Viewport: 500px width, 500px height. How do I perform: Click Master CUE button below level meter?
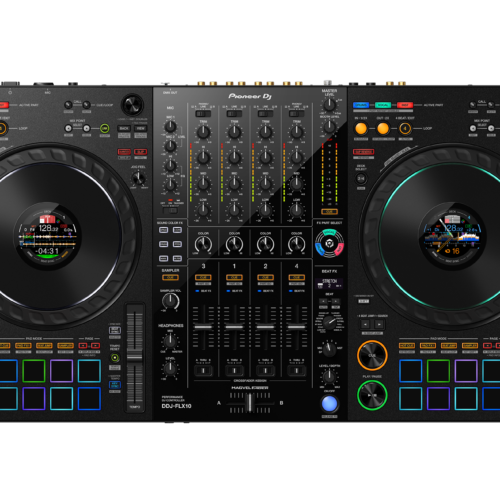click(x=329, y=212)
